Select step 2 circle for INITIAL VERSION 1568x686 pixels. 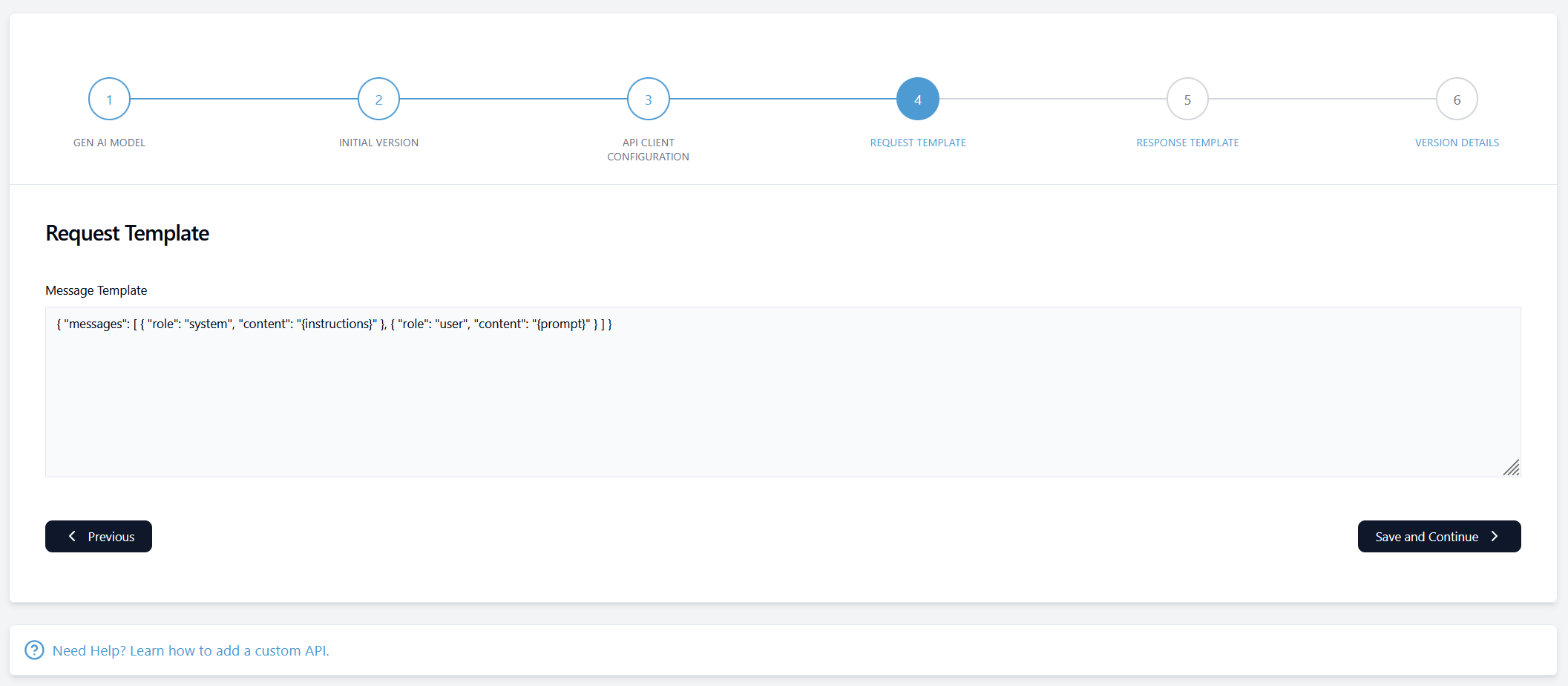pos(378,98)
